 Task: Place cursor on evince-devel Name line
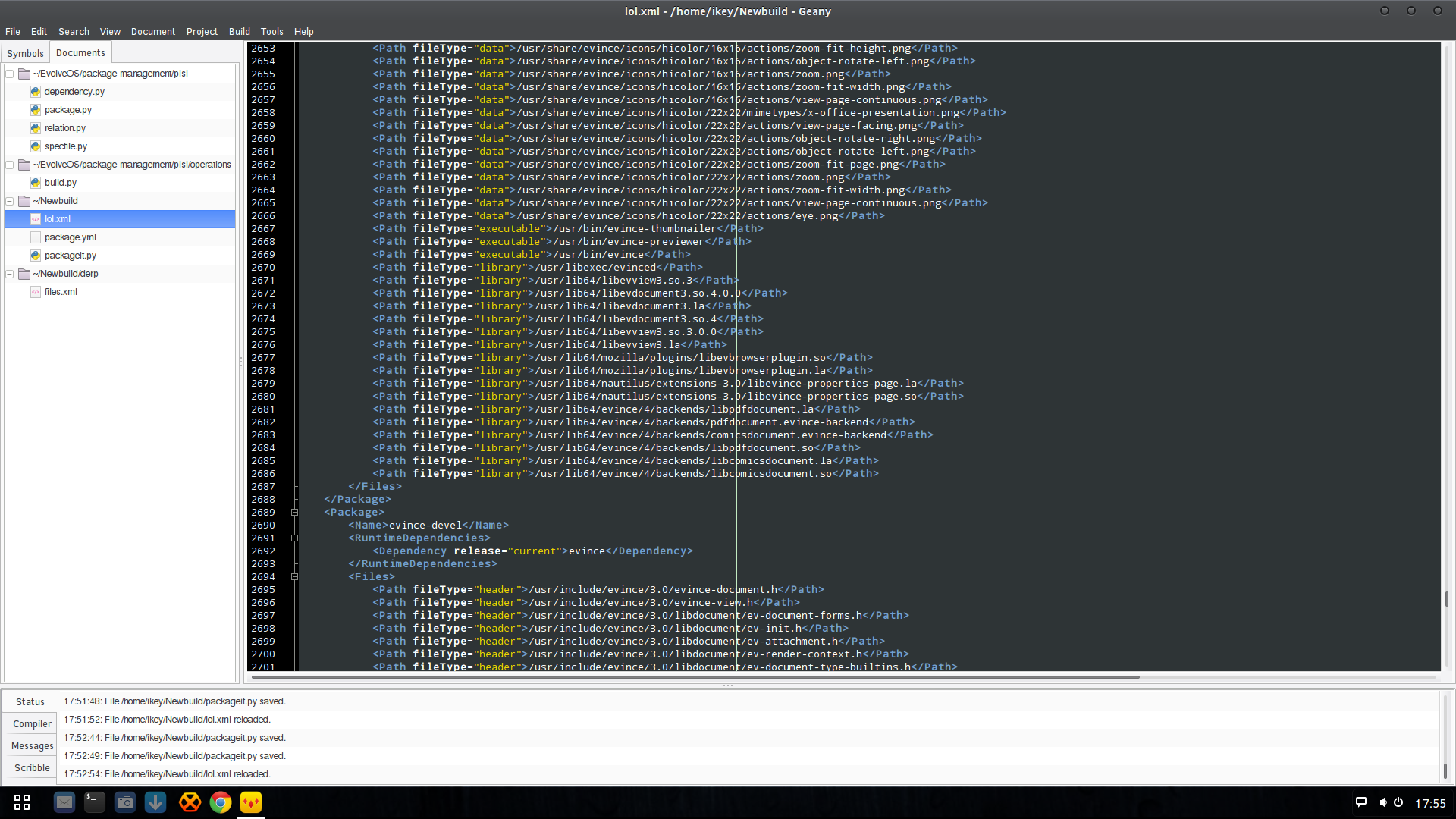(428, 526)
